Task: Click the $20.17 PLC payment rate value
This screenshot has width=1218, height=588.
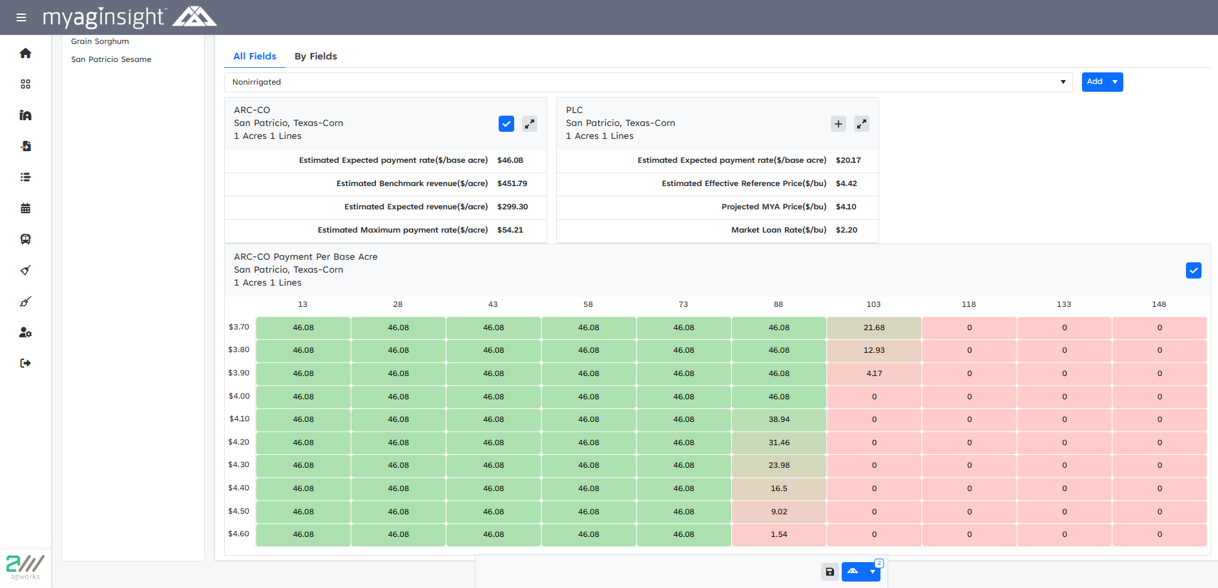Action: point(848,160)
